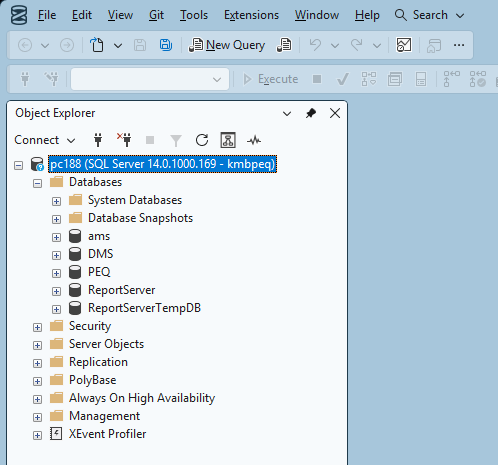This screenshot has height=465, width=498.
Task: Open the toolbar overflow ellipsis
Action: click(459, 45)
